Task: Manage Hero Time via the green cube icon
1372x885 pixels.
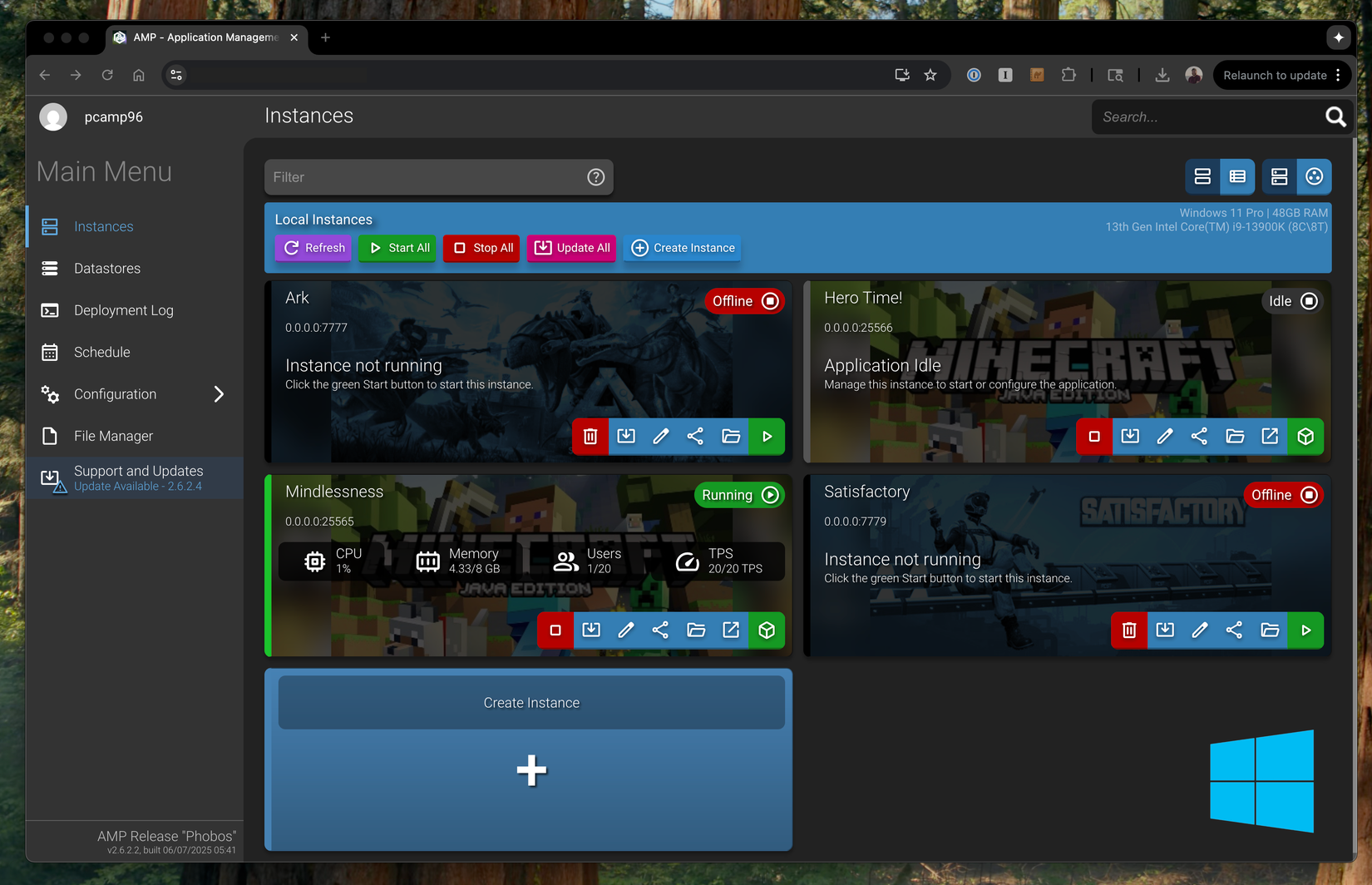Action: click(1305, 437)
